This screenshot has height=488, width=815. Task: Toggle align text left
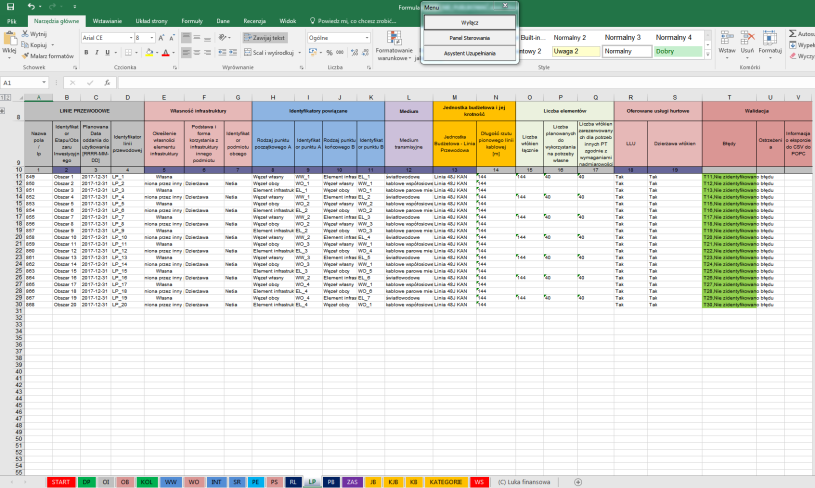point(186,52)
